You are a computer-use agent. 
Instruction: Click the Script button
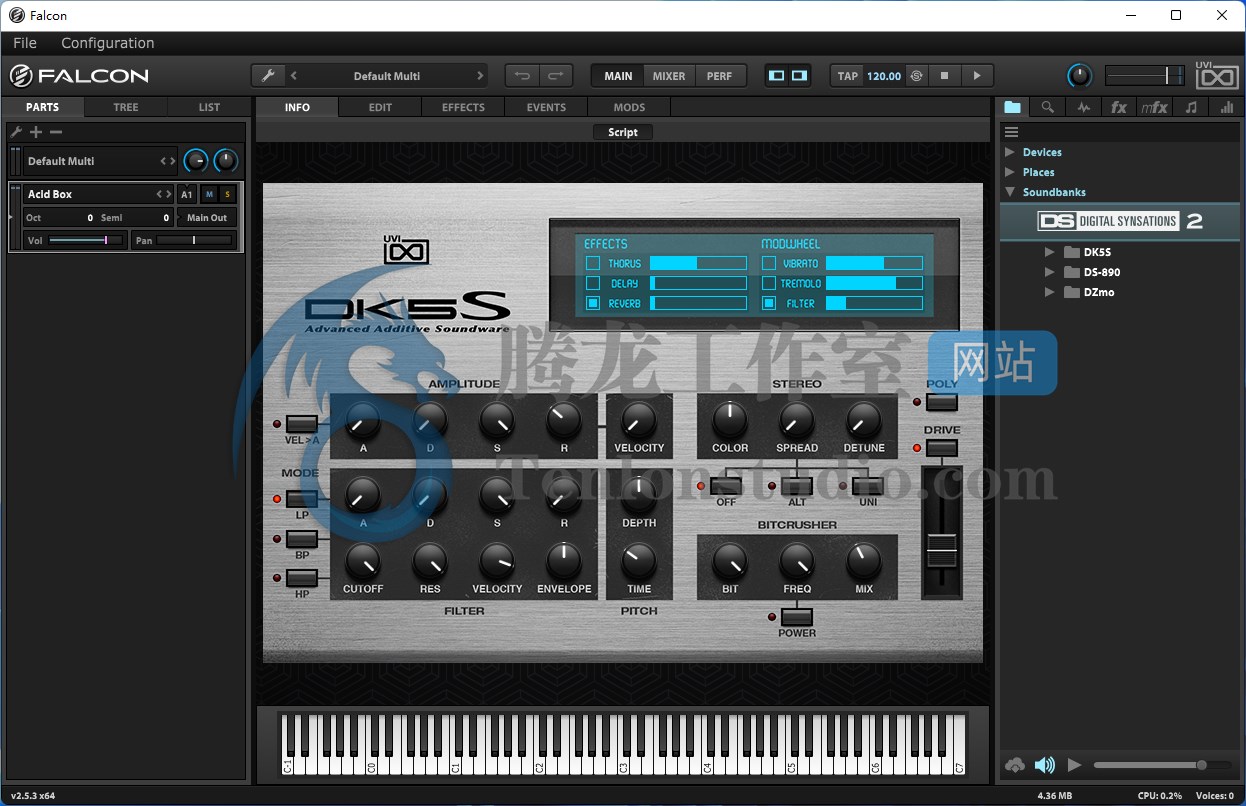623,132
